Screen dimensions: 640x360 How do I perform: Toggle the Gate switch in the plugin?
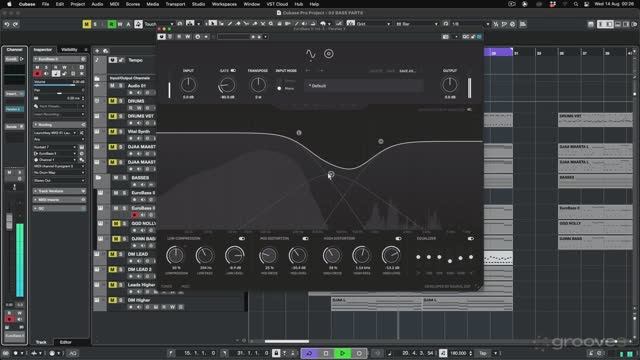pyautogui.click(x=233, y=71)
